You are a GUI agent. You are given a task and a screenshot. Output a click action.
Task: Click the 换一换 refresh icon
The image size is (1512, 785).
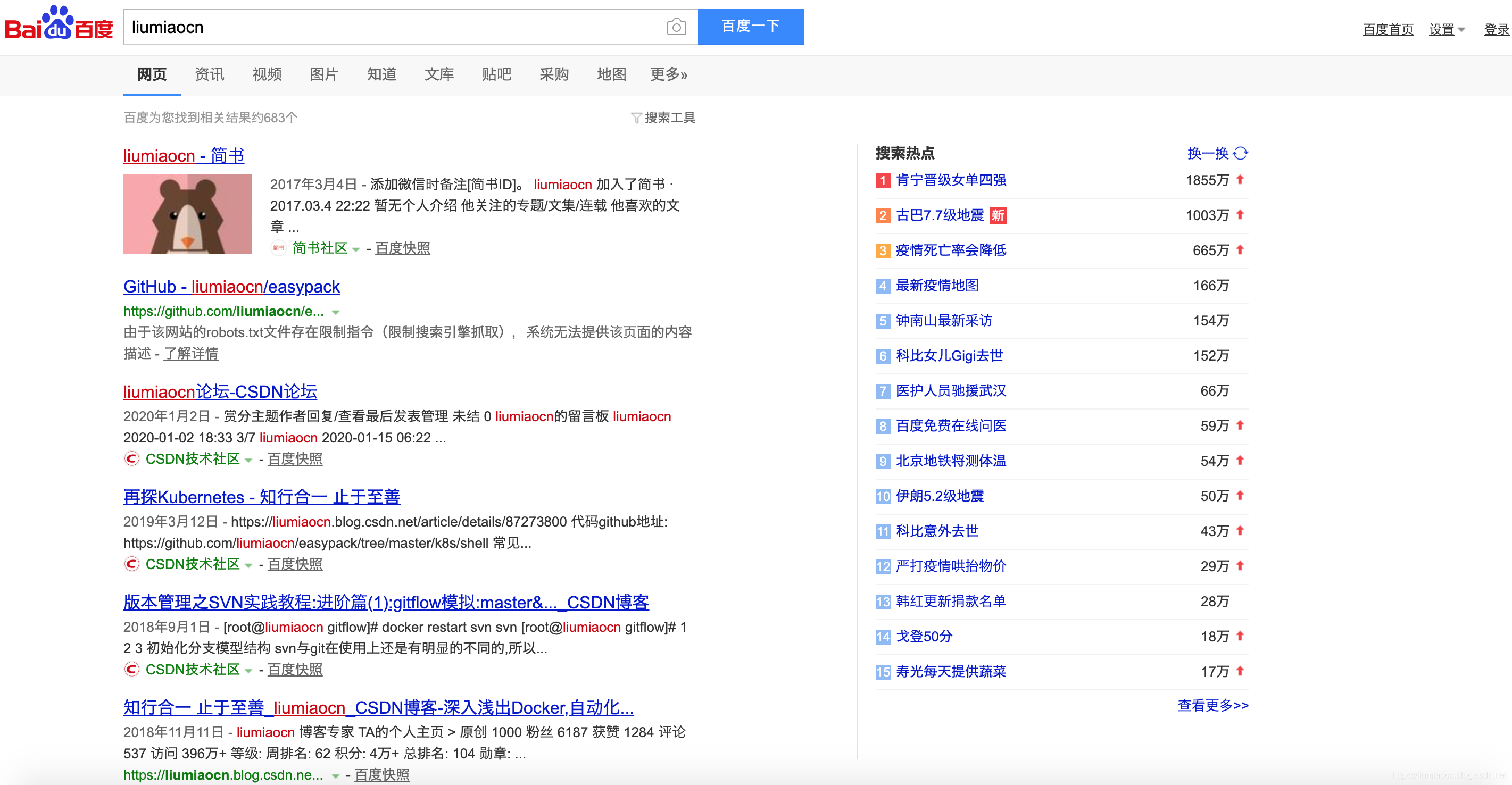point(1240,154)
